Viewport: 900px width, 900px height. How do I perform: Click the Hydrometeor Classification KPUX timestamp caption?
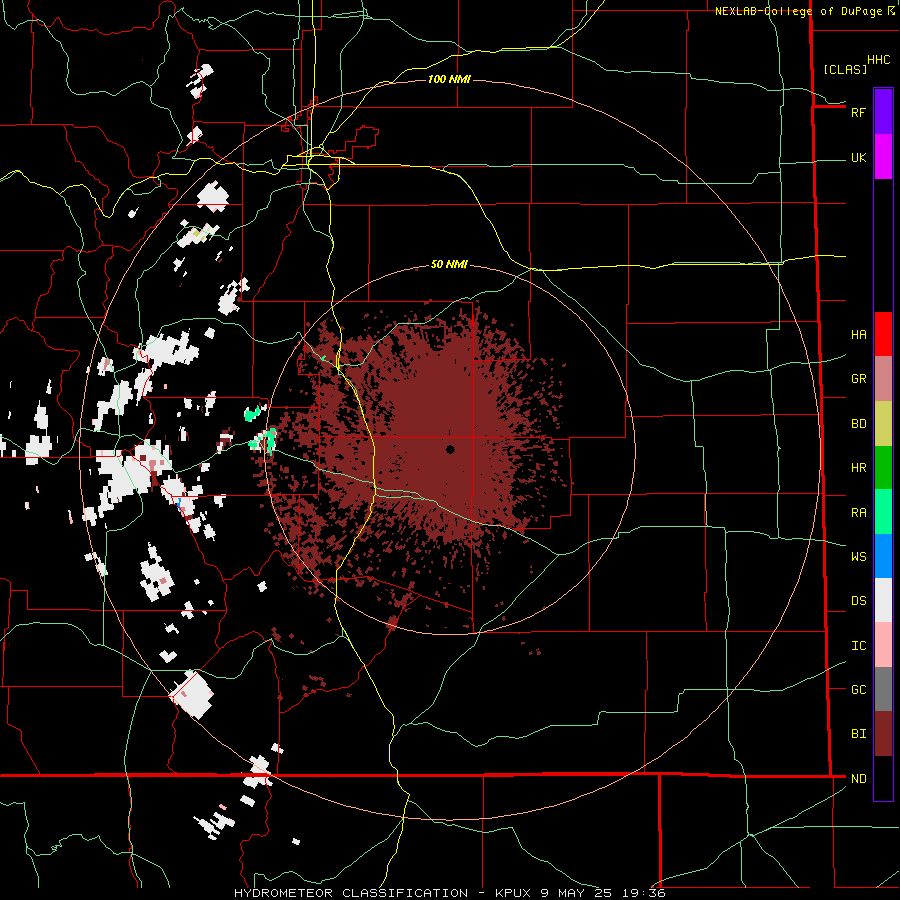449,893
